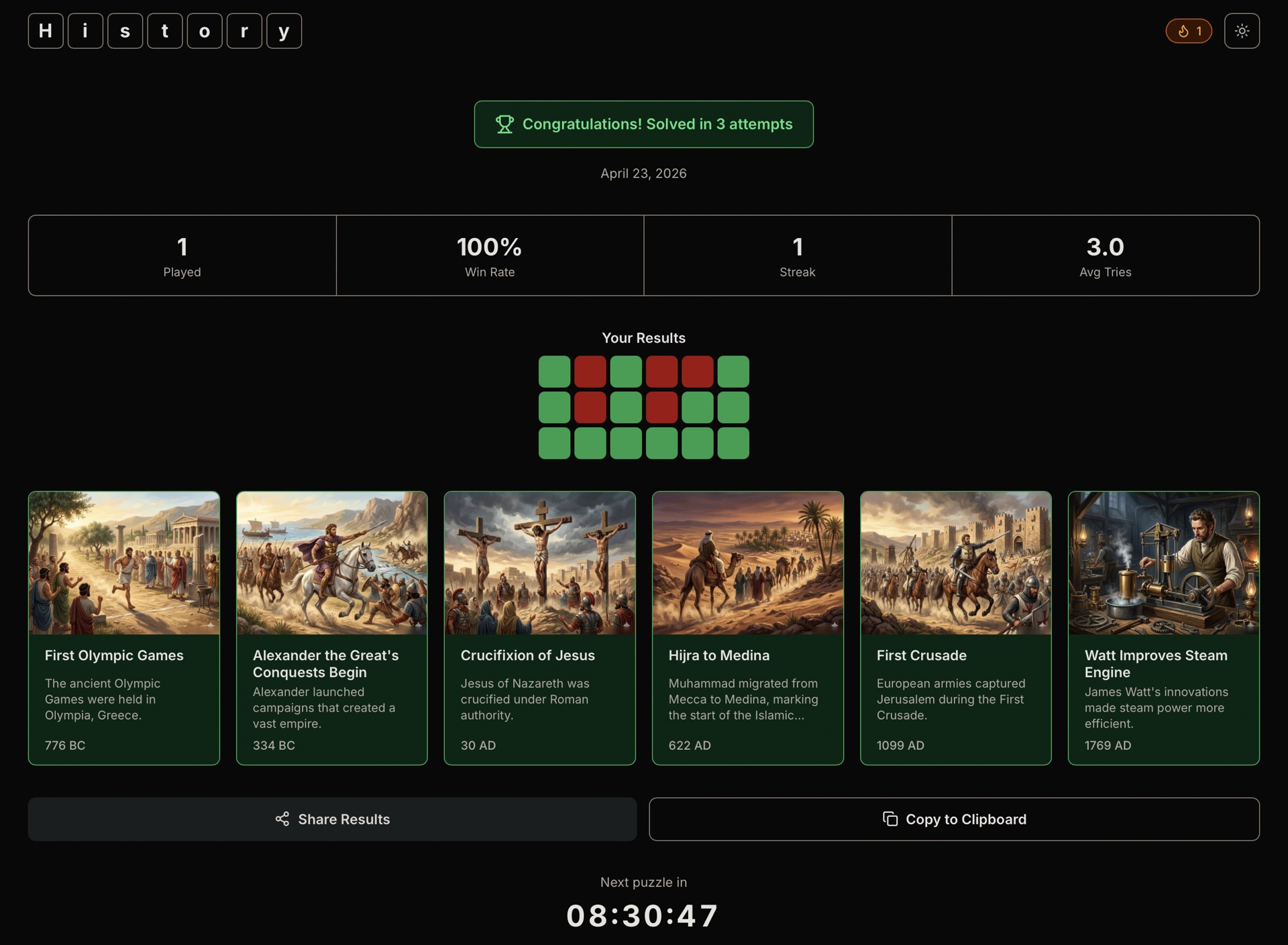Click the 'y' letter tile in logo
The height and width of the screenshot is (945, 1288).
tap(284, 31)
